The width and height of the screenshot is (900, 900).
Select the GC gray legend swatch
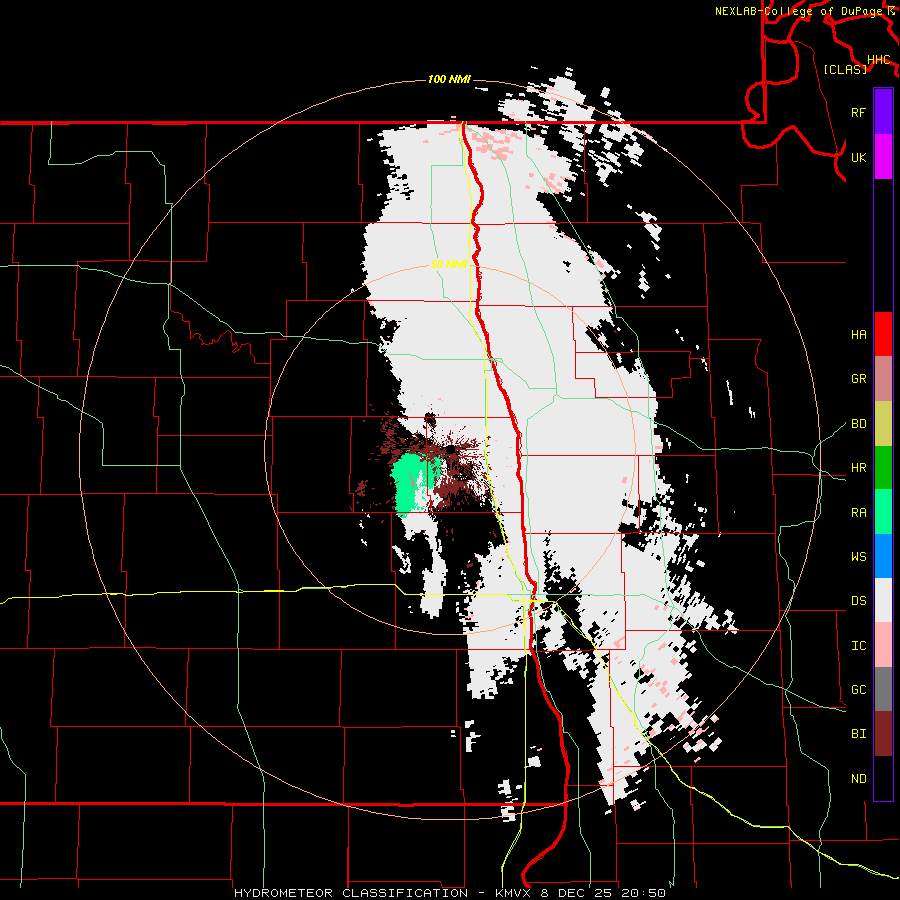[883, 689]
